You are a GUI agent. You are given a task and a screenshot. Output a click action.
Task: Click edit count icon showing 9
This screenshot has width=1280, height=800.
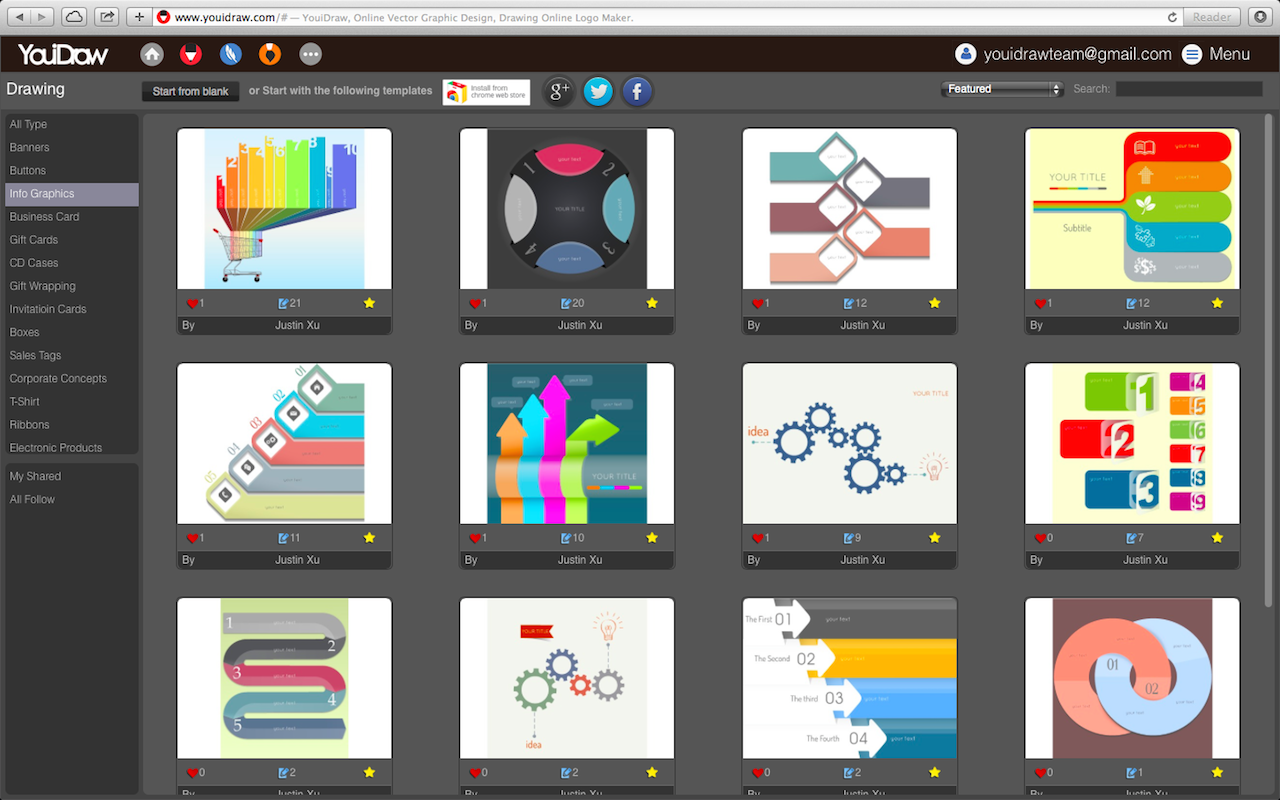pos(849,538)
